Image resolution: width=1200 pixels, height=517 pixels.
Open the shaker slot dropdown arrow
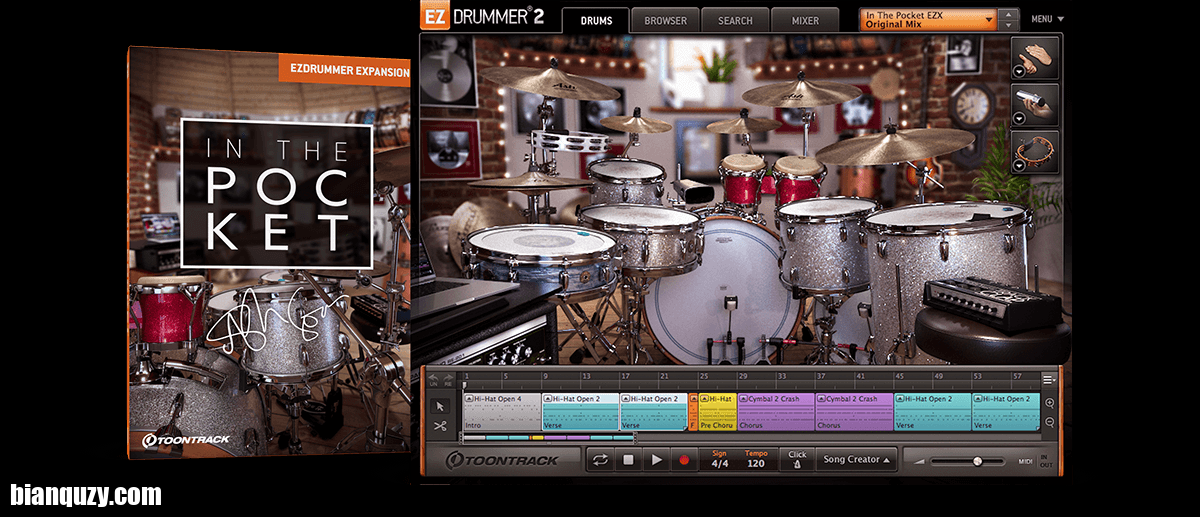pos(1019,119)
